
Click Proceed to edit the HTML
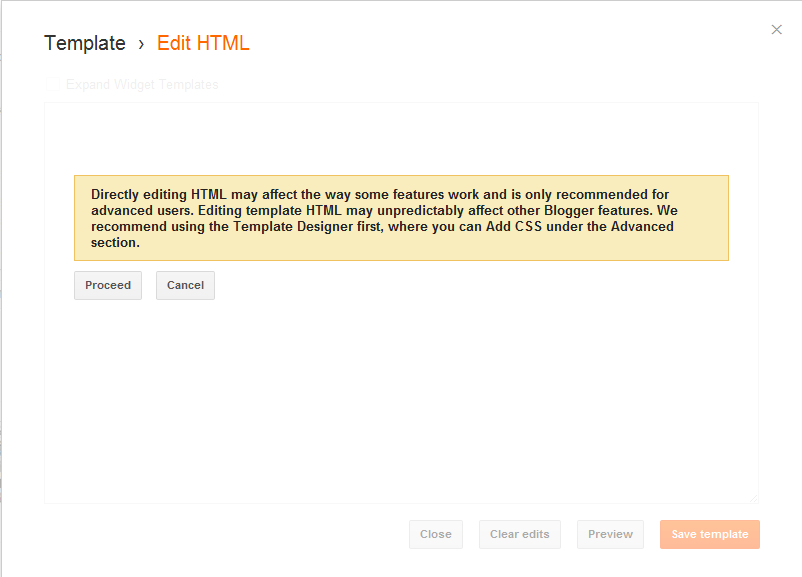pos(108,285)
